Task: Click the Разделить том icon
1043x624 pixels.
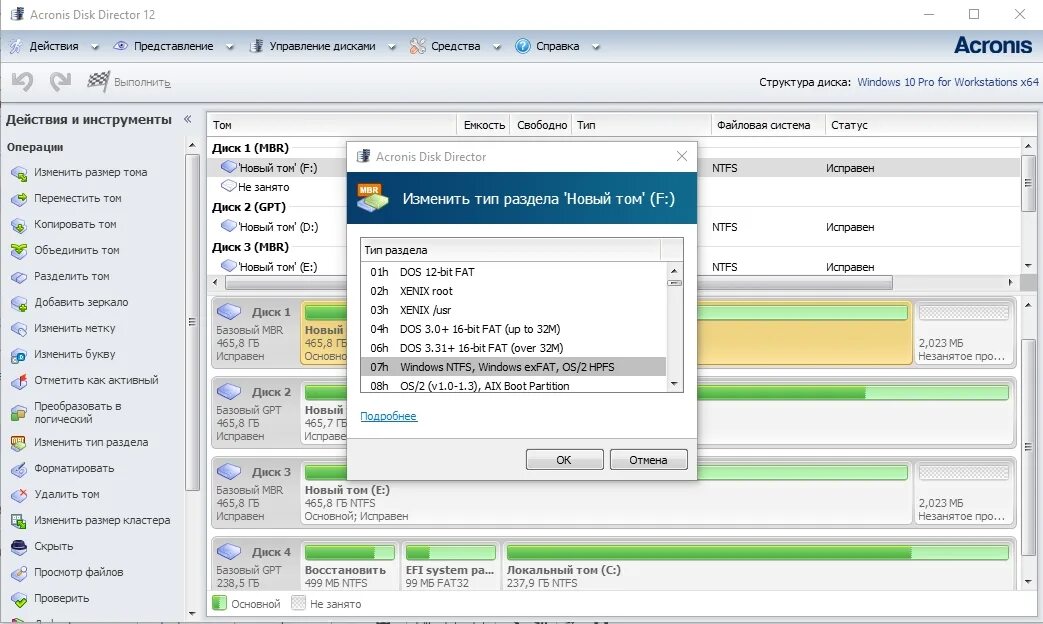Action: (x=19, y=277)
